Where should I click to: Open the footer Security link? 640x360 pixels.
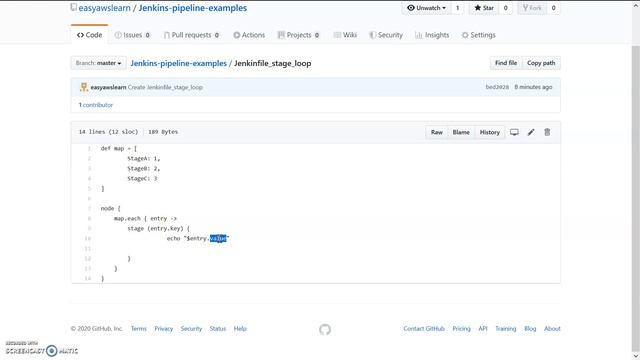coord(191,329)
